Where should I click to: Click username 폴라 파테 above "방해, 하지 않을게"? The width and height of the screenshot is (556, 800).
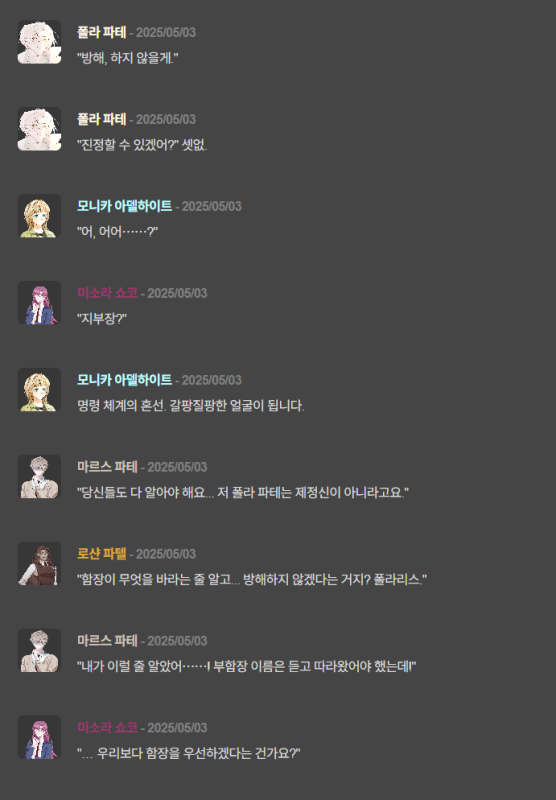[102, 32]
